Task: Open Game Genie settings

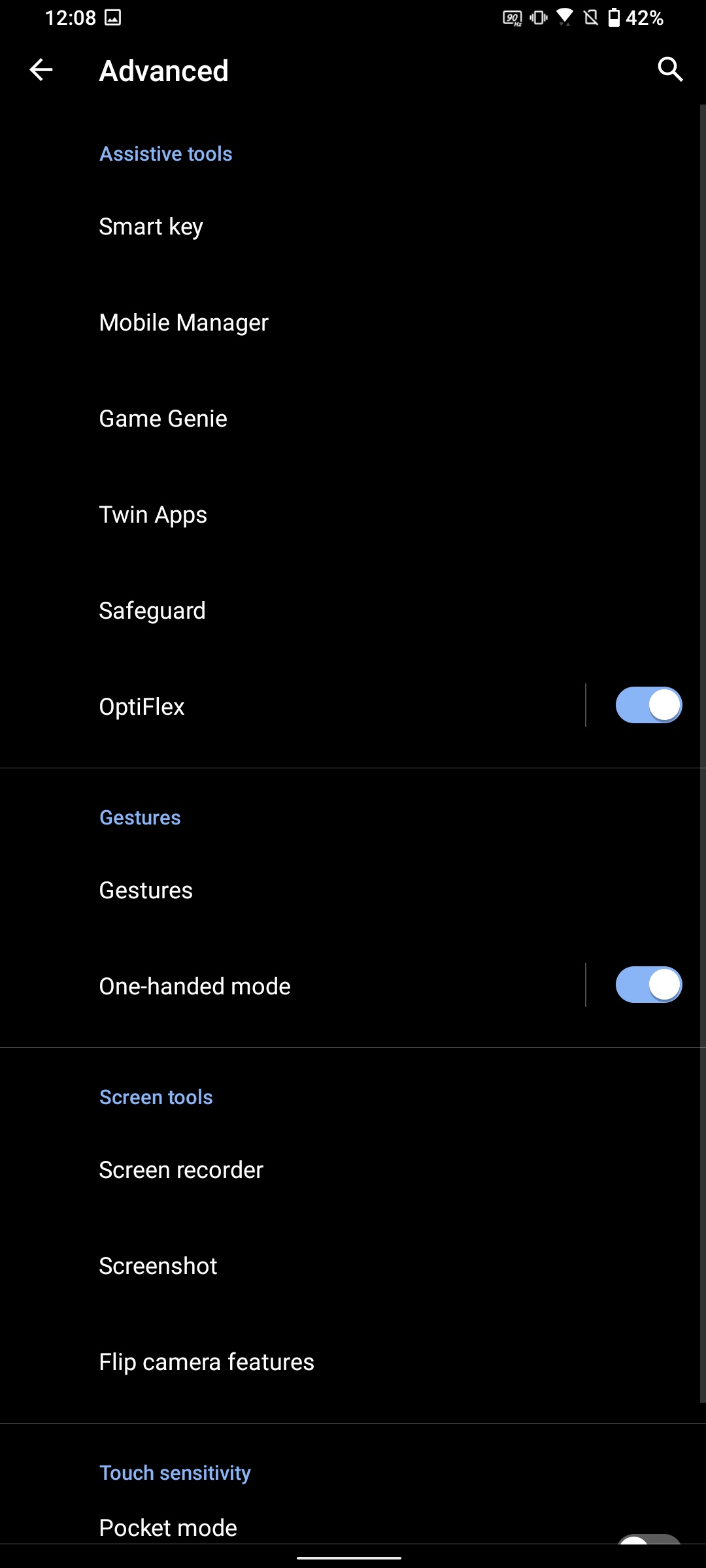Action: pos(163,419)
